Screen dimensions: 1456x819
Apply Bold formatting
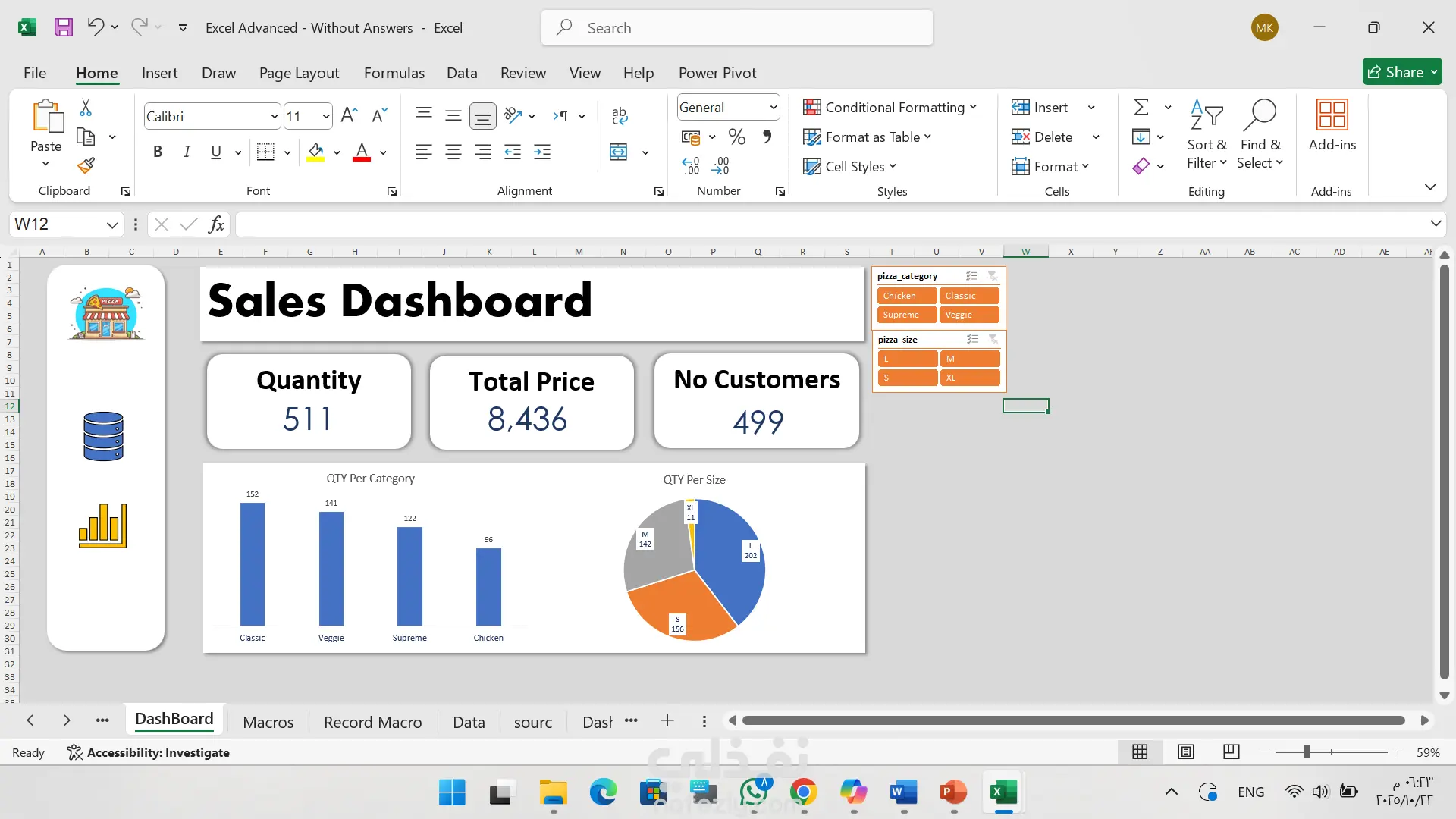click(158, 152)
